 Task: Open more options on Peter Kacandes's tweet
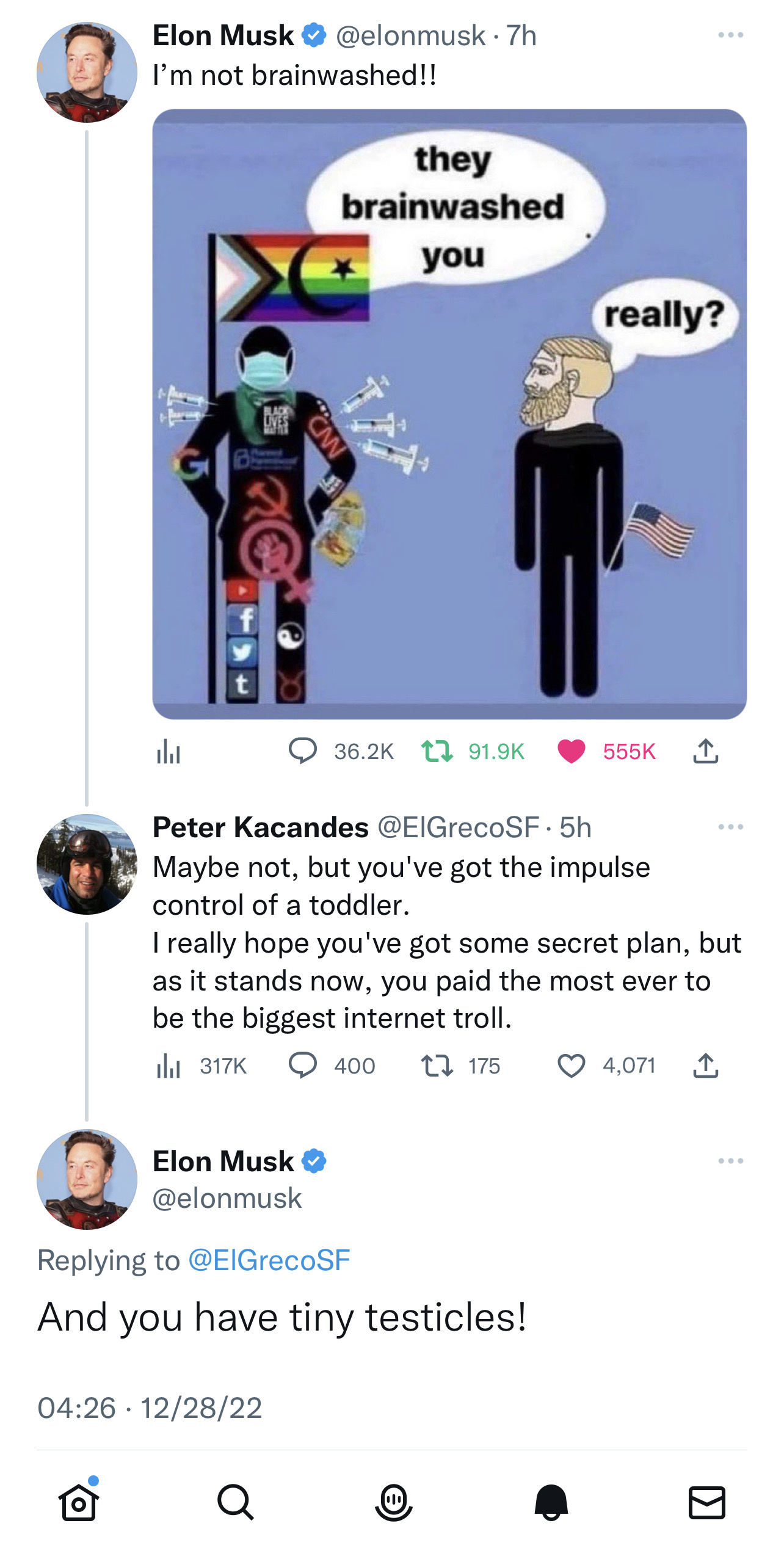click(x=731, y=827)
